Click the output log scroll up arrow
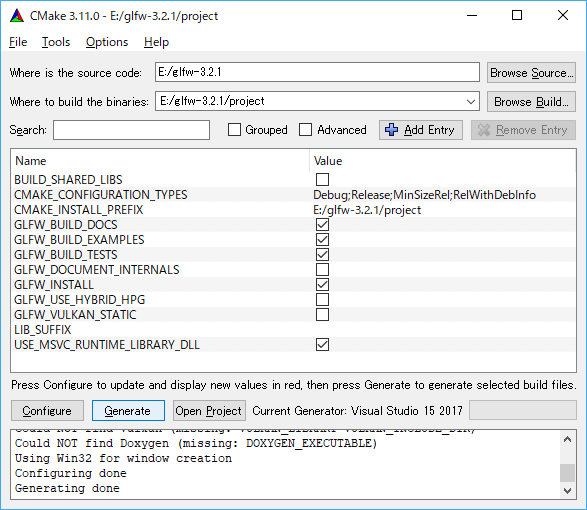Image resolution: width=587 pixels, height=510 pixels. coord(568,439)
